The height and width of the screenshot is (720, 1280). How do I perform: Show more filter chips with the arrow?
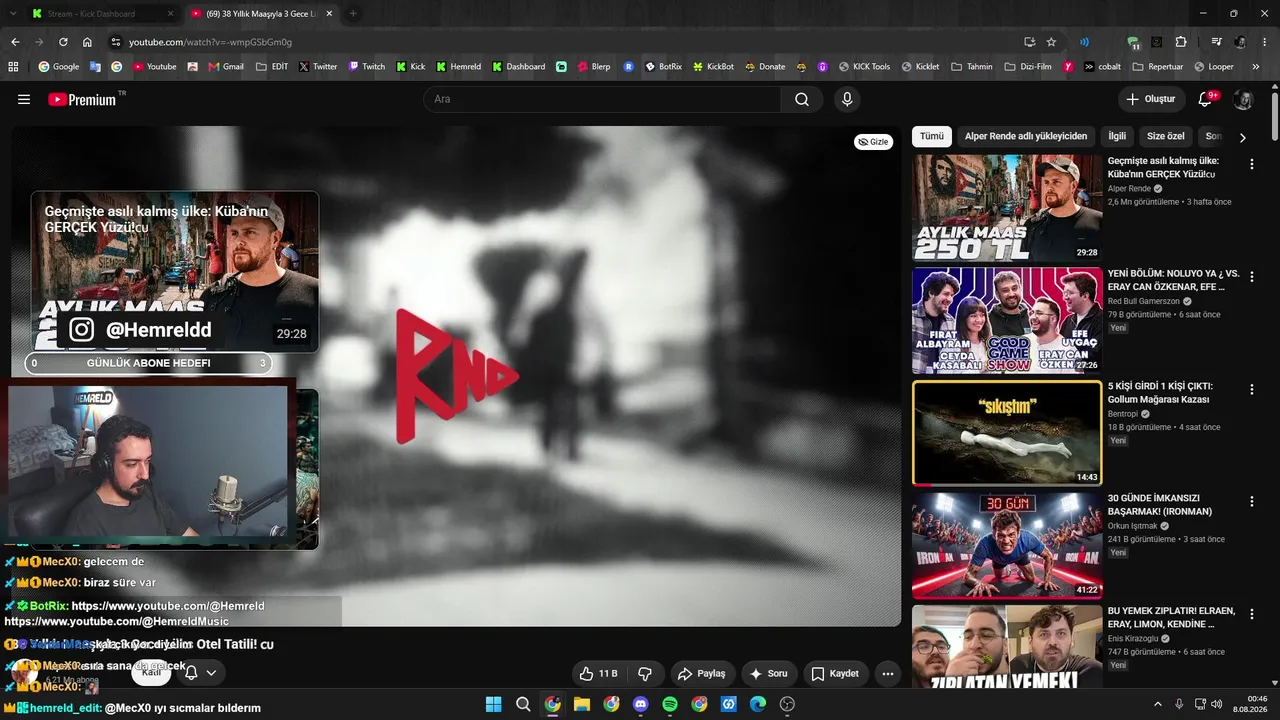click(x=1243, y=137)
